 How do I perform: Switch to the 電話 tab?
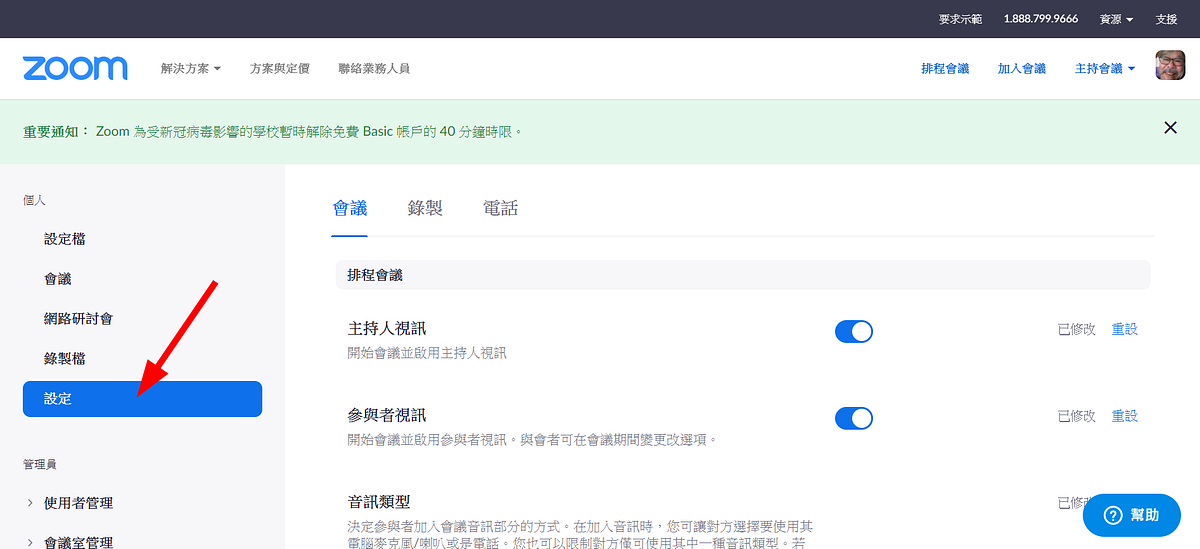point(500,208)
